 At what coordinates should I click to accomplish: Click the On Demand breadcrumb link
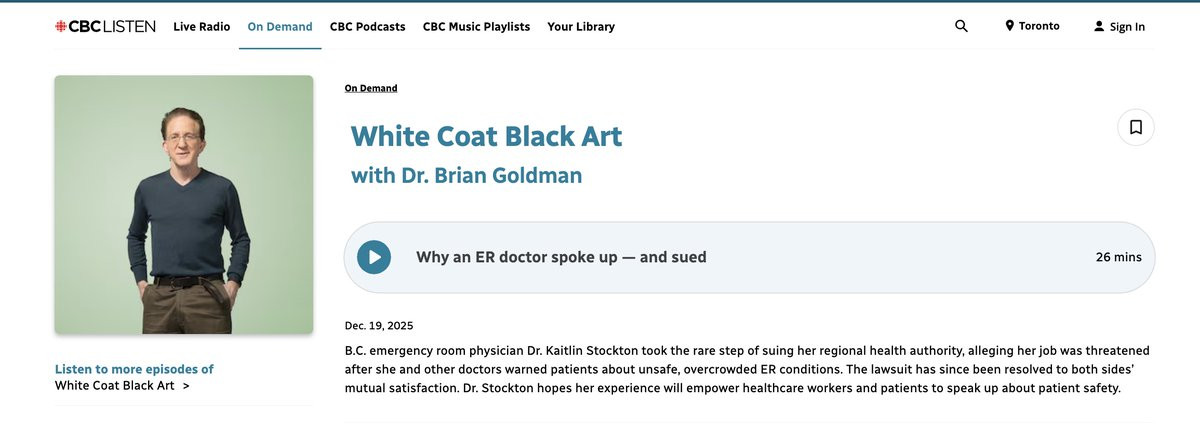[371, 88]
